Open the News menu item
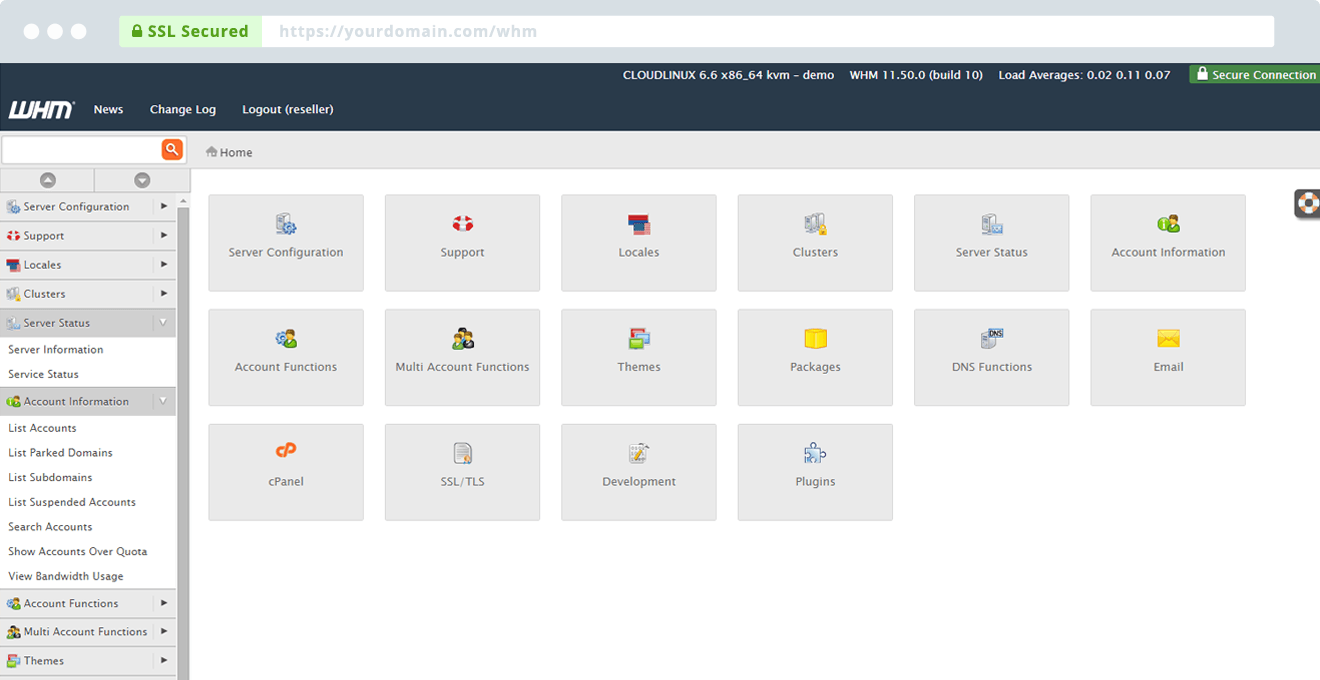This screenshot has width=1320, height=680. point(108,109)
